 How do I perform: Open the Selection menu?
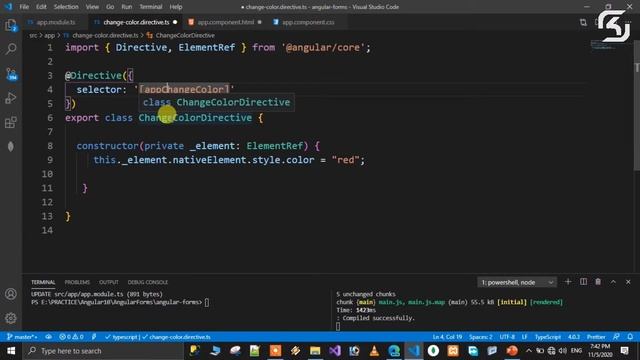[x=66, y=7]
